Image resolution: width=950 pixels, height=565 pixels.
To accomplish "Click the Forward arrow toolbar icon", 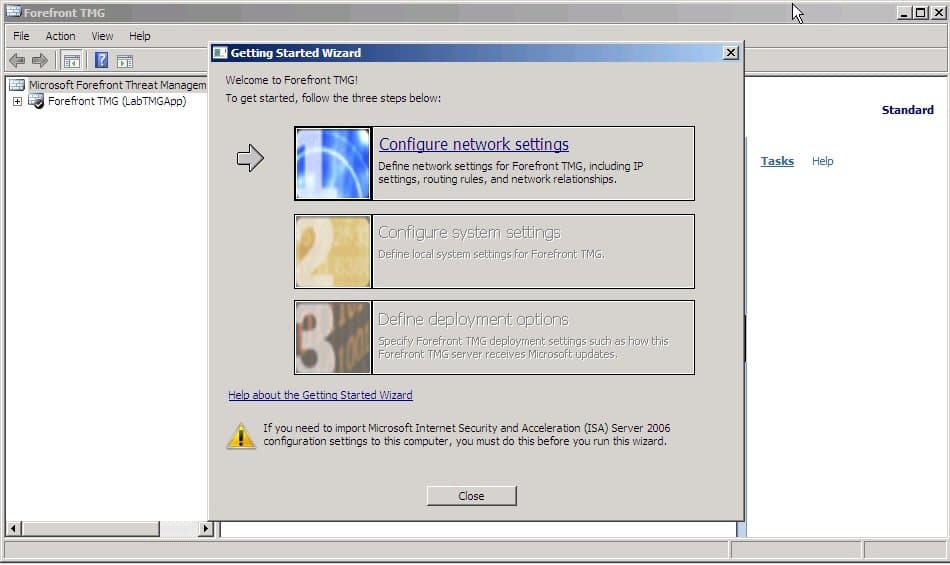I will coord(39,61).
